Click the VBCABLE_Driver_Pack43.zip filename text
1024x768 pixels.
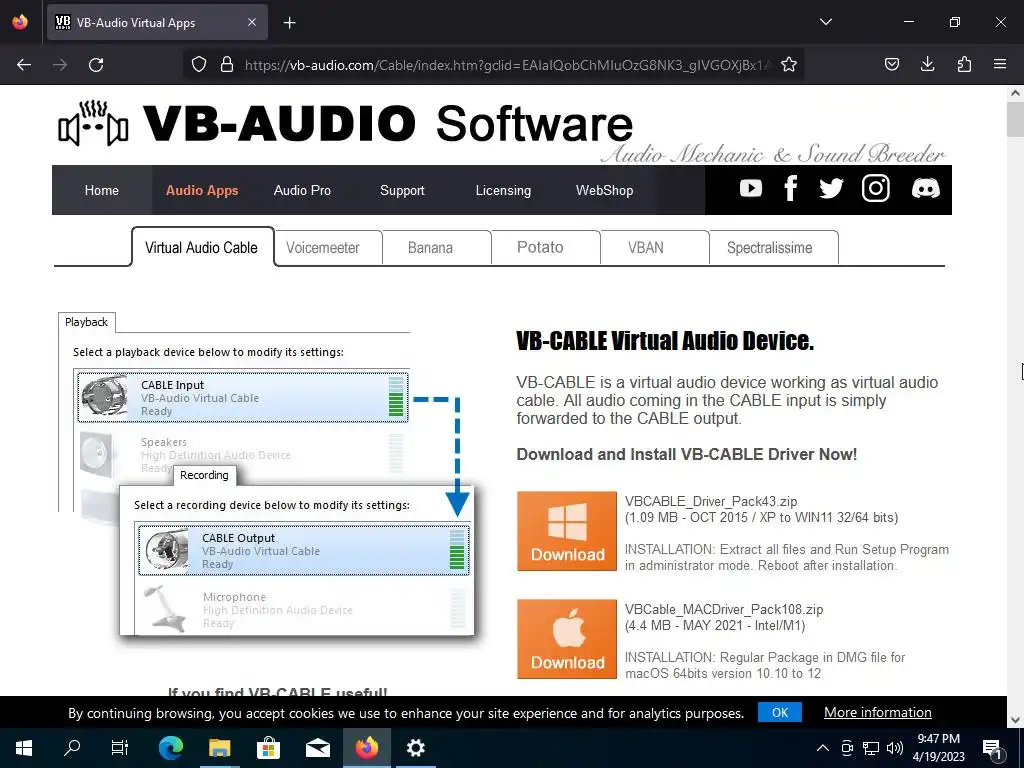point(711,502)
